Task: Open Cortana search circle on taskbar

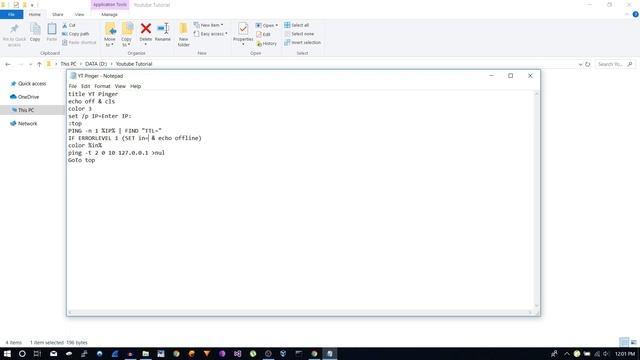Action: pos(22,354)
